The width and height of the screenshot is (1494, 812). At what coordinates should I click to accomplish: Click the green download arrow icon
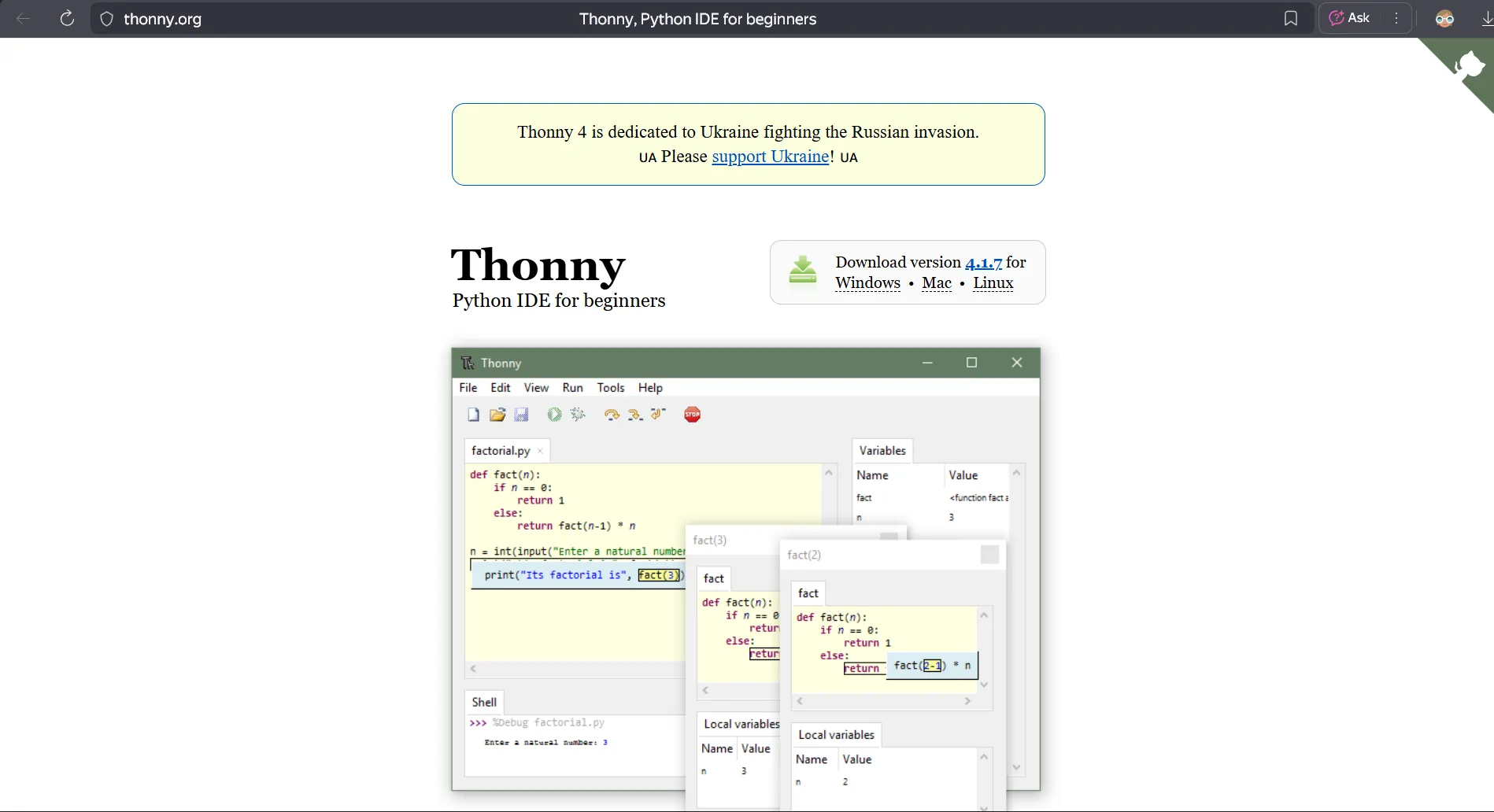(x=803, y=271)
